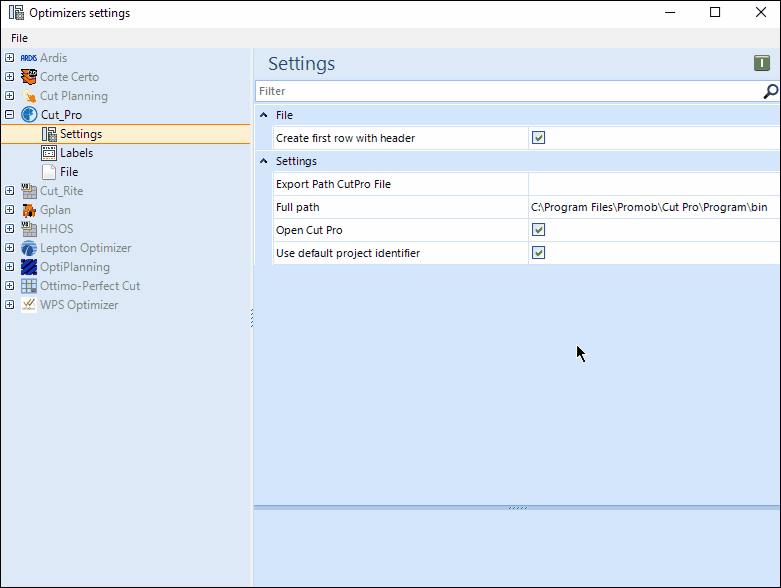Screen dimensions: 781x588
Task: Click the Cut_Rite icon
Action: (x=29, y=191)
